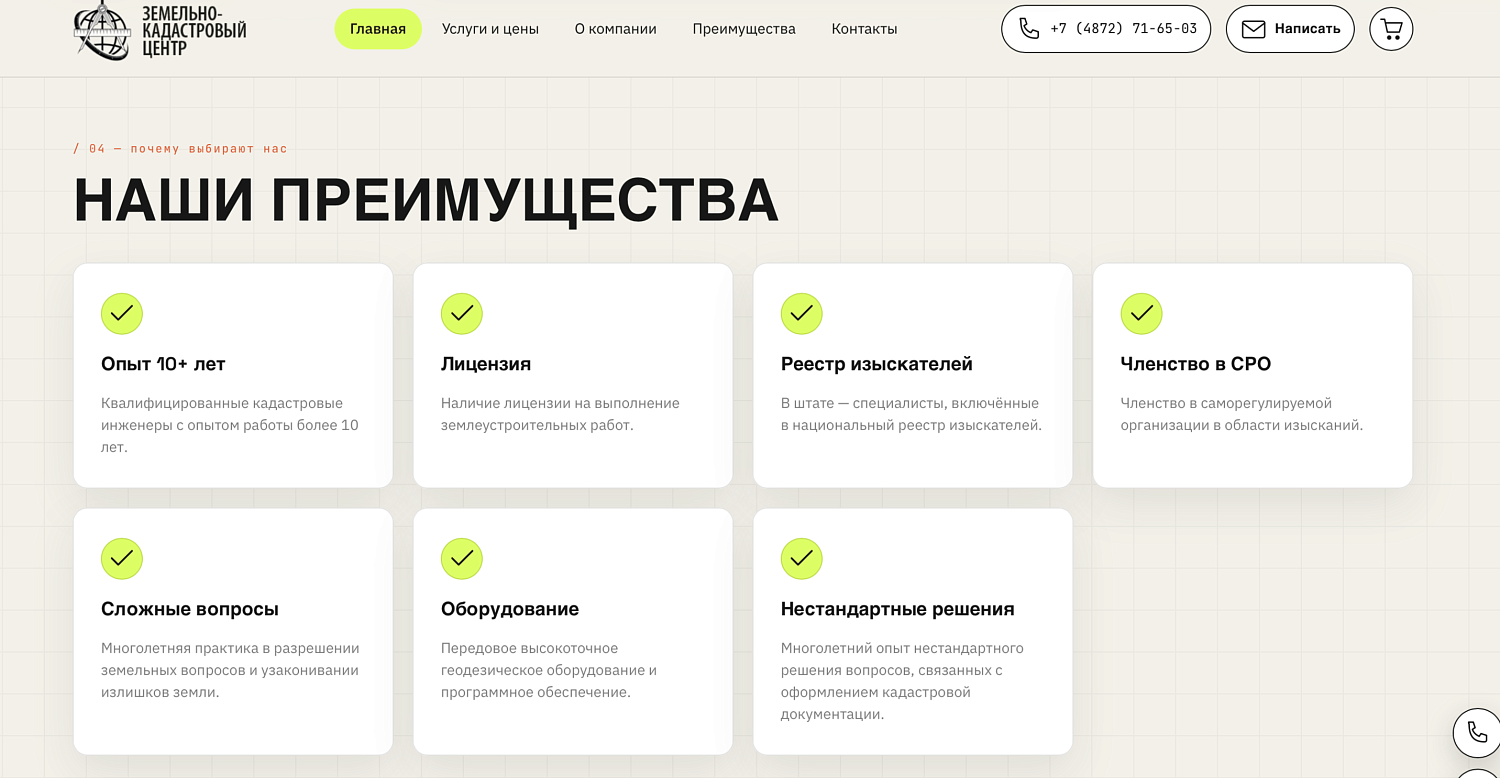This screenshot has height=778, width=1500.
Task: Click the checkmark icon above Опыт 10+ лет
Action: [122, 314]
